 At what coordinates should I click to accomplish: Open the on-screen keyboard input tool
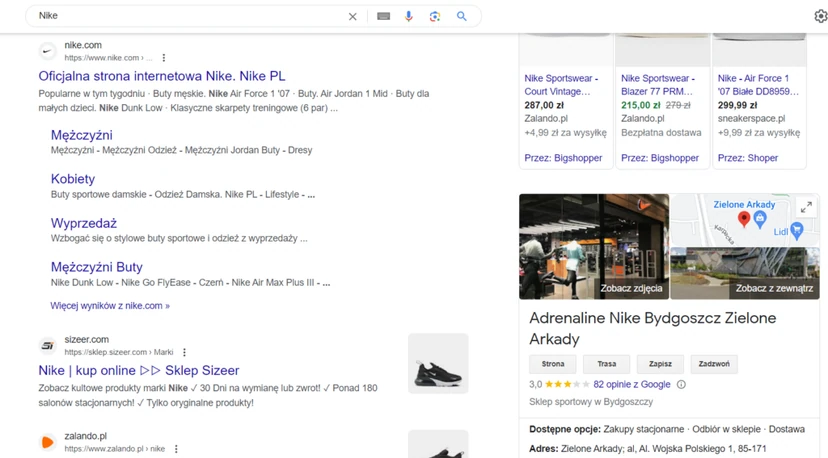point(383,16)
